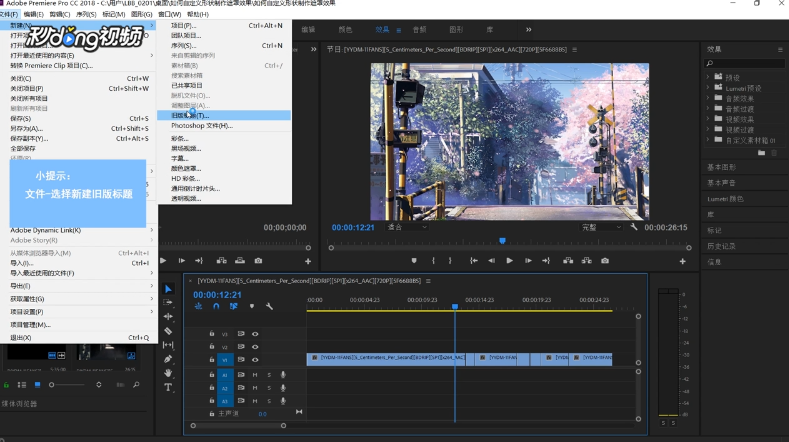
Task: Toggle lock on V3 track
Action: (x=212, y=333)
